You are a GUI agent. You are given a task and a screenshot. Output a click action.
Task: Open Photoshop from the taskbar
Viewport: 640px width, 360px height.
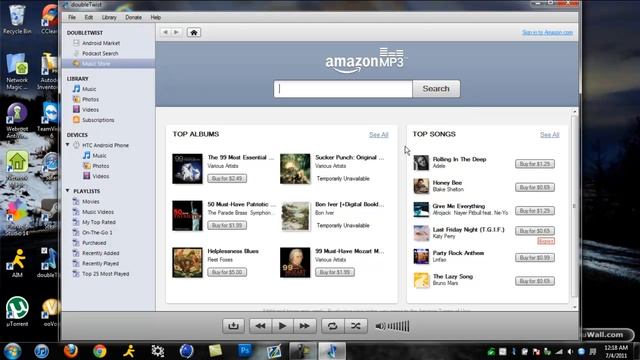coord(245,351)
